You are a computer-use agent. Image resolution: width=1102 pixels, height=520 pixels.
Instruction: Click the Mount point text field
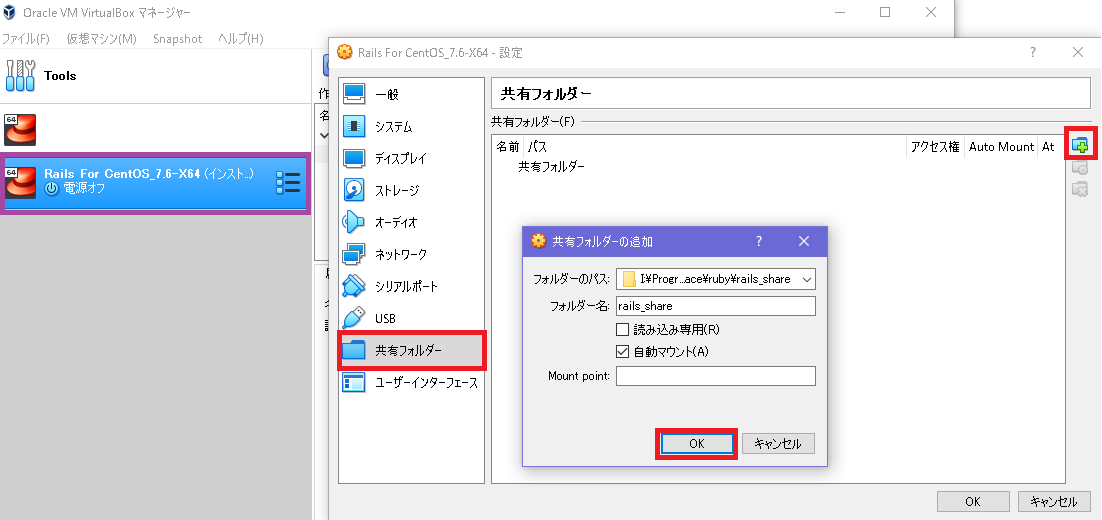coord(715,376)
